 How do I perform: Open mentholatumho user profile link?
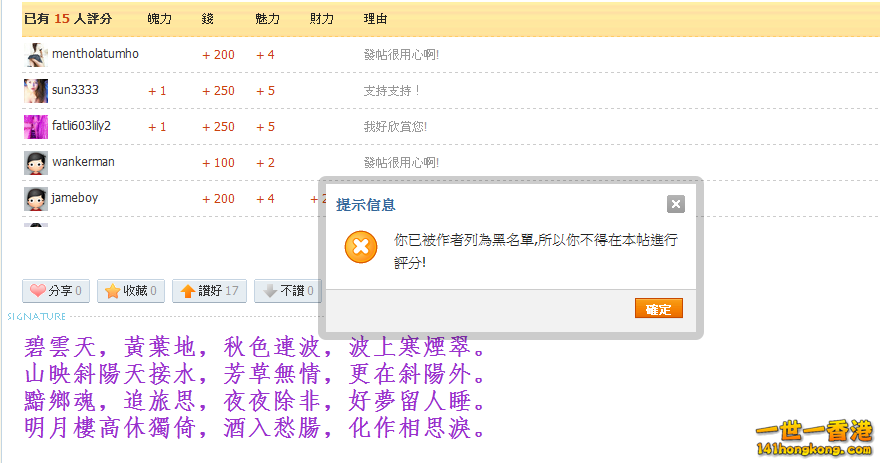(95, 54)
